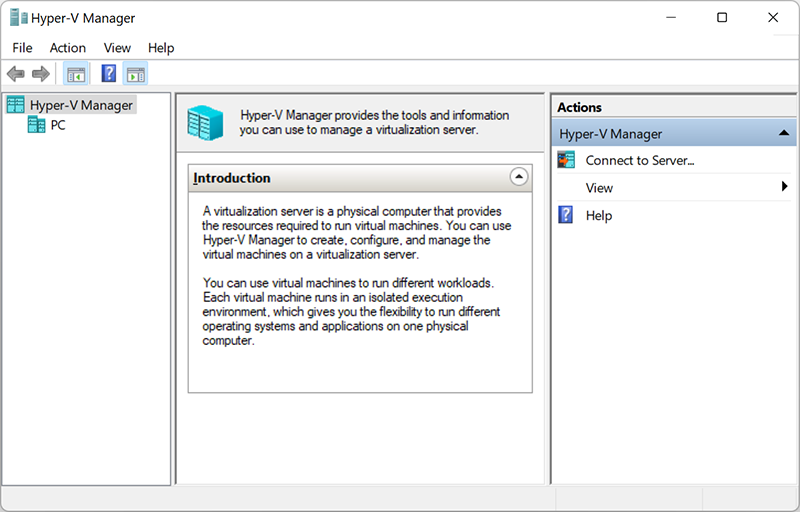Select the PC server node in tree
The height and width of the screenshot is (512, 800).
point(58,125)
